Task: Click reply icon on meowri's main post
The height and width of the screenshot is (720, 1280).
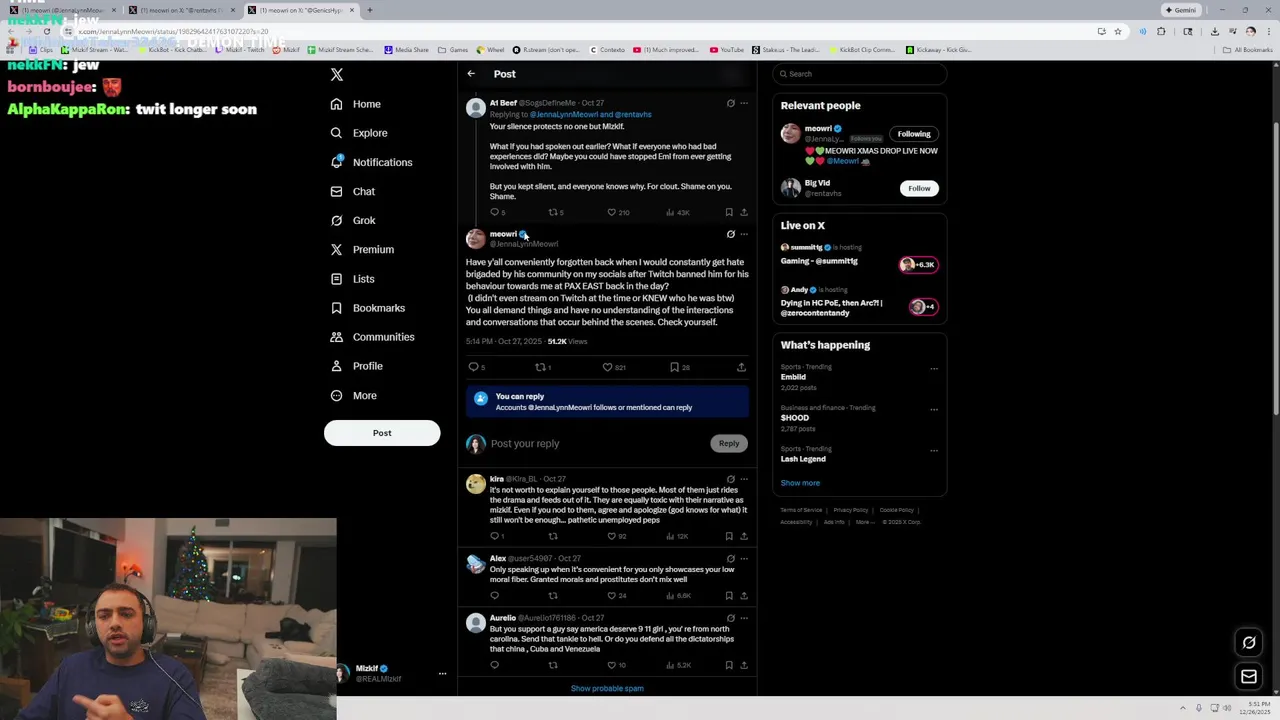Action: pyautogui.click(x=473, y=367)
